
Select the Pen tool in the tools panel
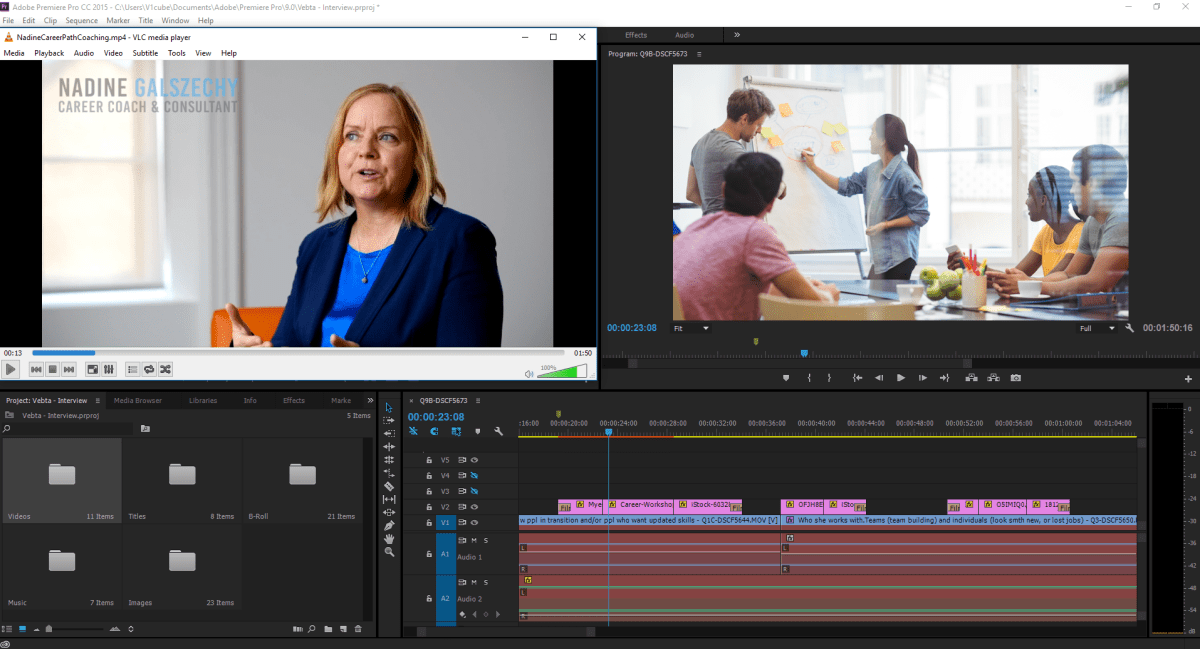(389, 525)
